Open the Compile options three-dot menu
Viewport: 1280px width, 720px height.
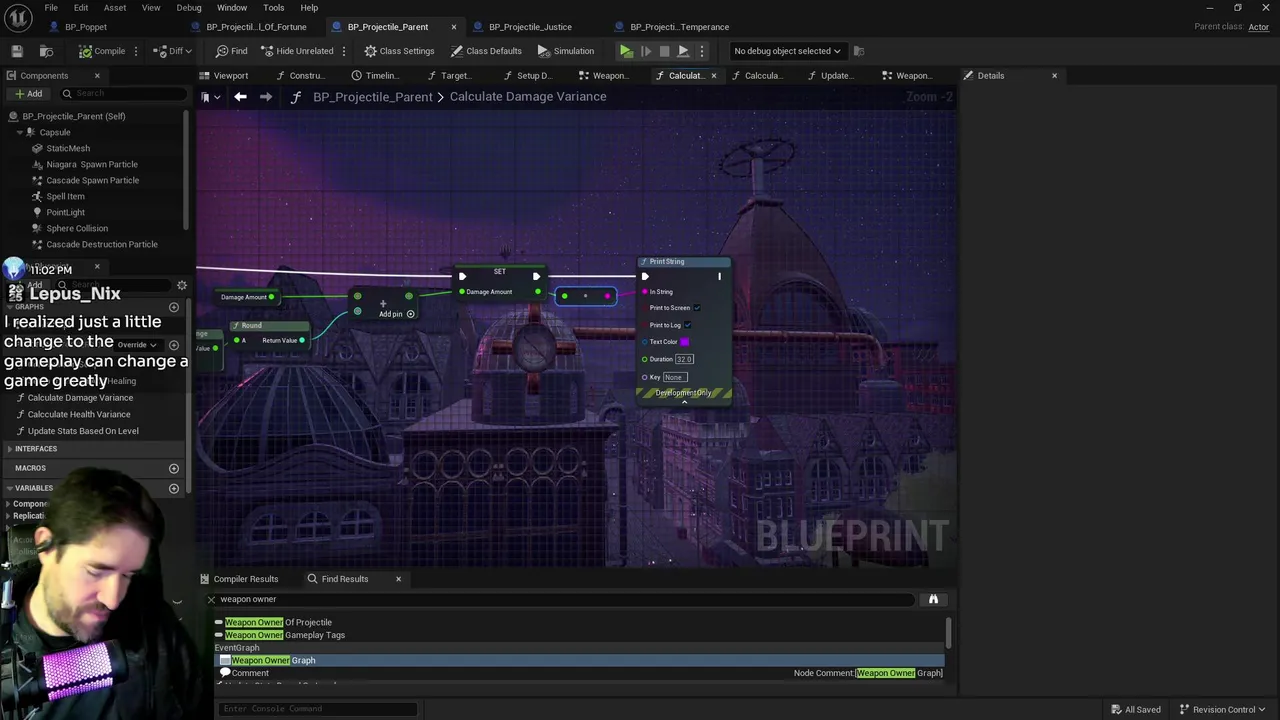coord(137,51)
